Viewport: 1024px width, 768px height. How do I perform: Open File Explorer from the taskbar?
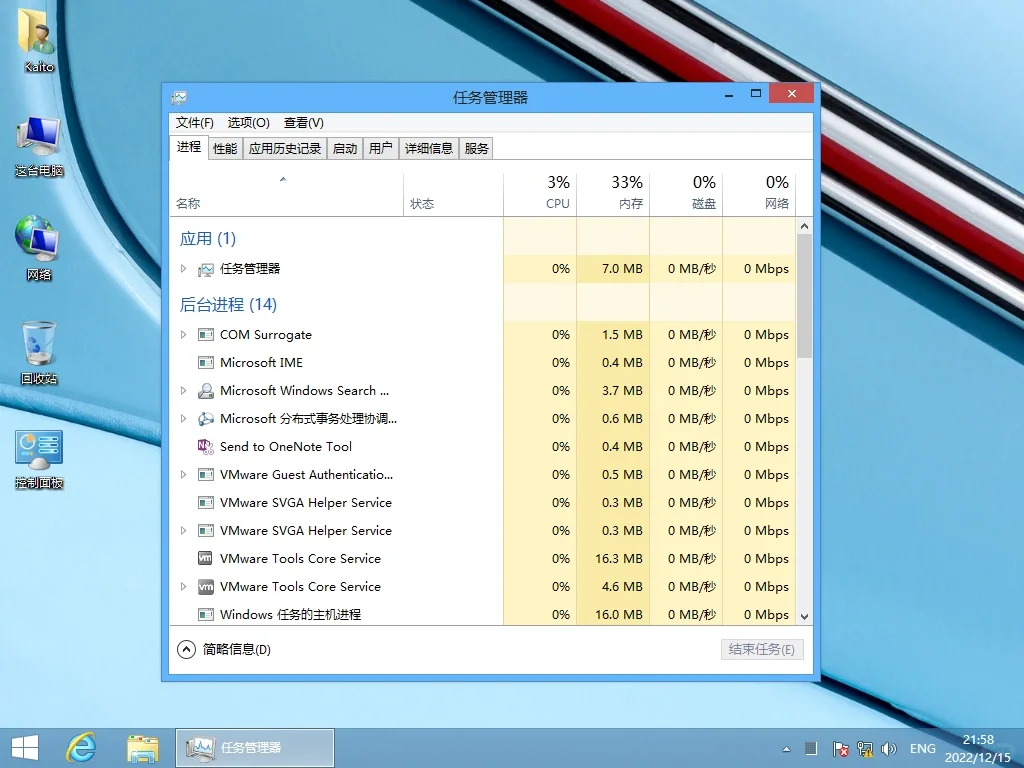click(142, 747)
